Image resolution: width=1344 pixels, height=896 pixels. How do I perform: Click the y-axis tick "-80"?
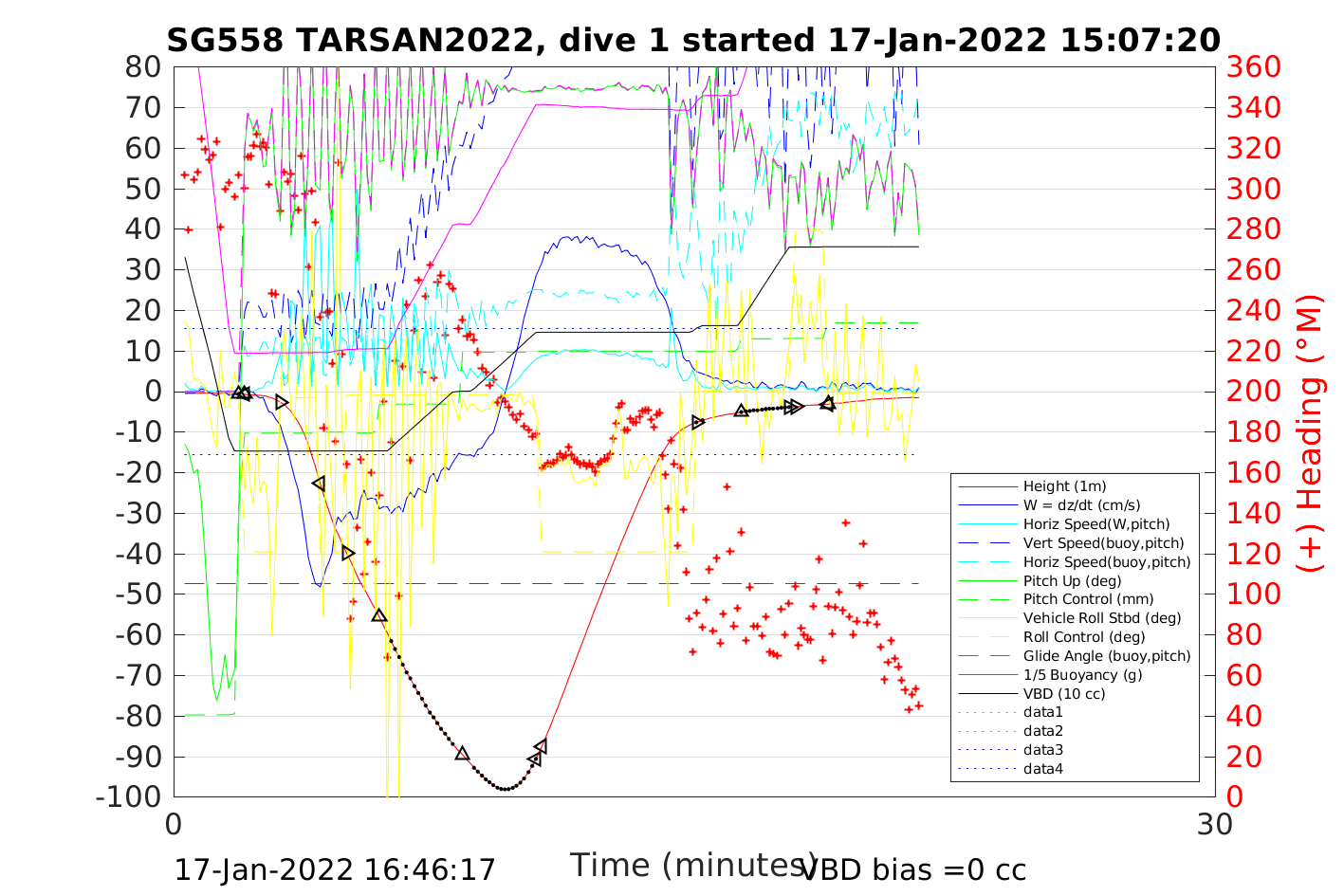tap(138, 716)
